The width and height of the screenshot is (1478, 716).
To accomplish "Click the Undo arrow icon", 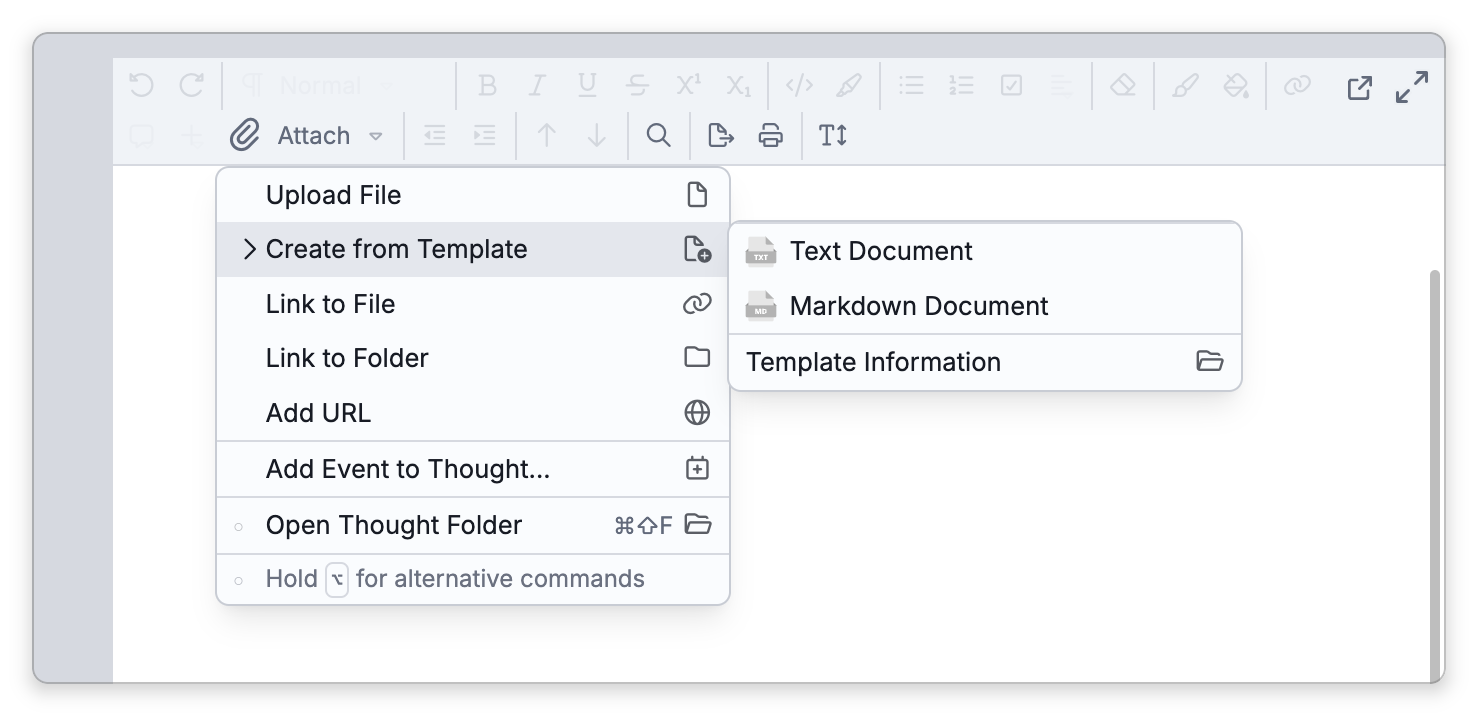I will pyautogui.click(x=141, y=86).
